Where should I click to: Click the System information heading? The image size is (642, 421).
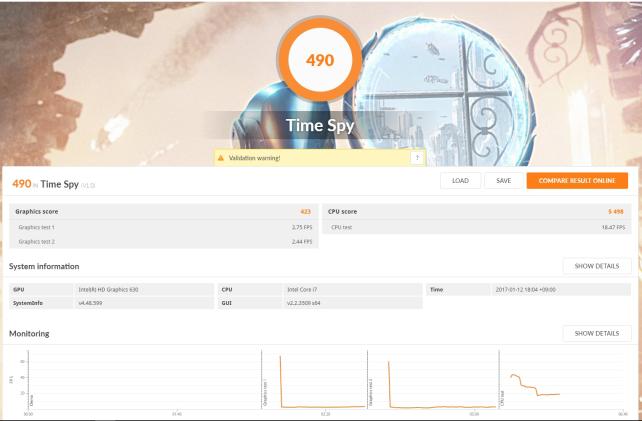44,266
